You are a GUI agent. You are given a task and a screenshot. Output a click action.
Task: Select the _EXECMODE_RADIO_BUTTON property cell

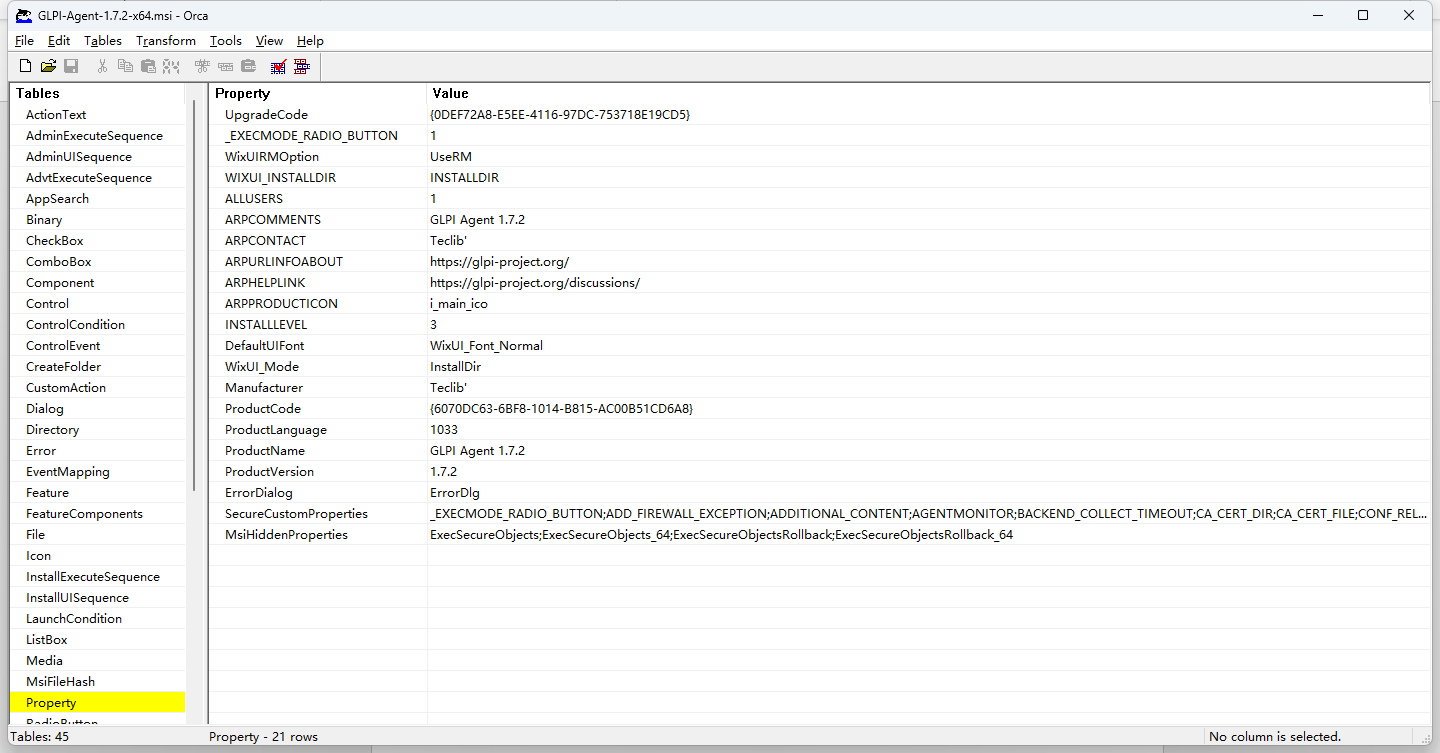click(x=318, y=136)
